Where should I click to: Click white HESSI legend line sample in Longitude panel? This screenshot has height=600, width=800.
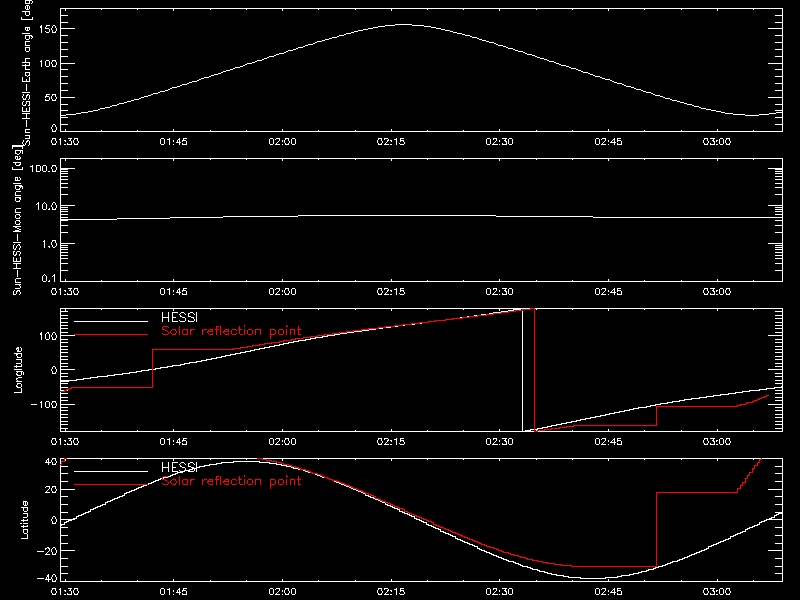point(111,321)
